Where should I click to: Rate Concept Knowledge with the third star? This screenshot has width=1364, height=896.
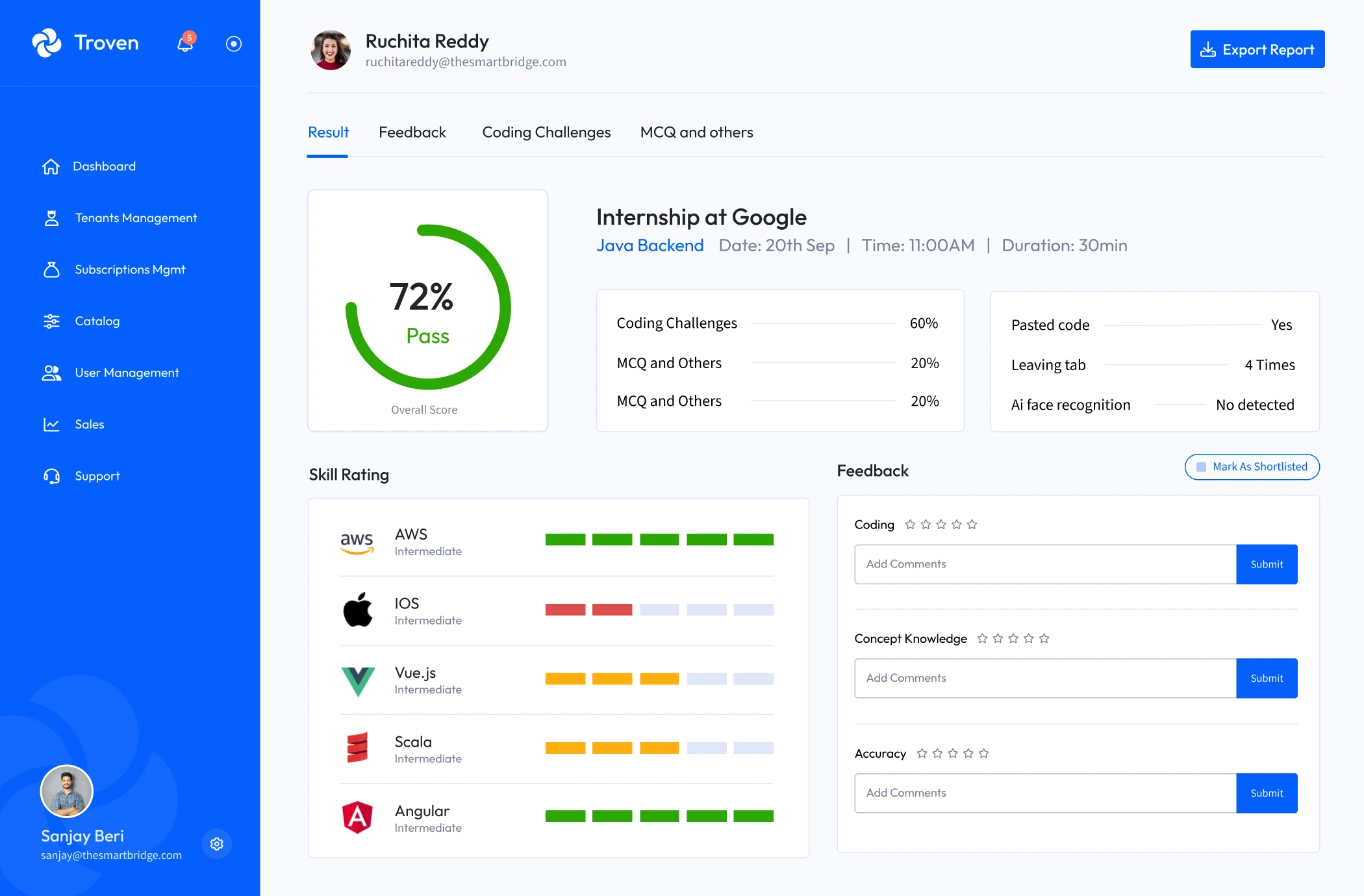[x=1013, y=639]
